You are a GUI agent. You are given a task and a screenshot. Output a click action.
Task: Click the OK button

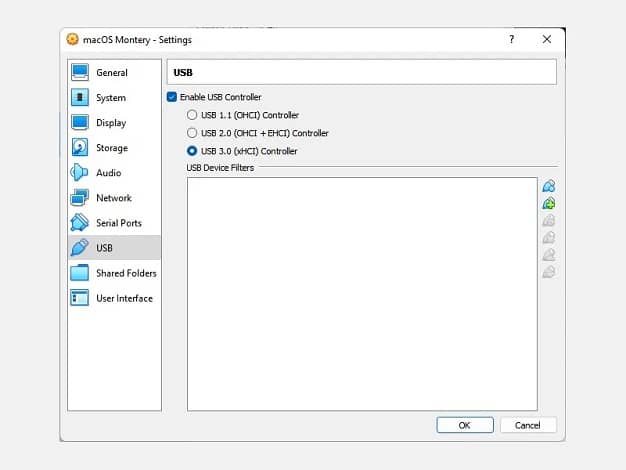(465, 425)
